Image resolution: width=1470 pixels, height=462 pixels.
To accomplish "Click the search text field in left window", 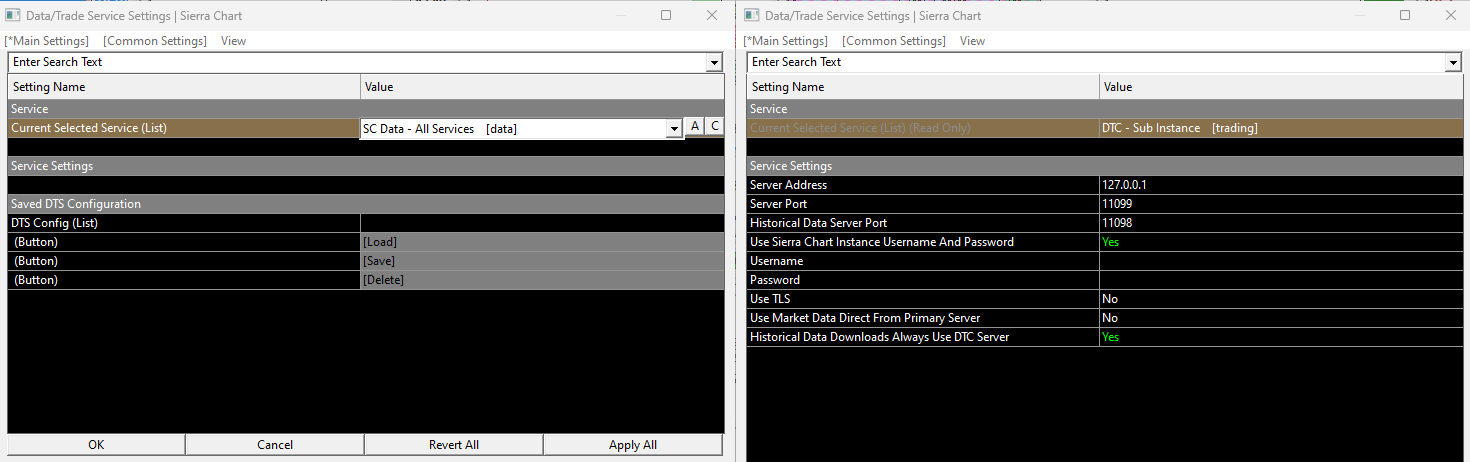I will click(x=357, y=62).
